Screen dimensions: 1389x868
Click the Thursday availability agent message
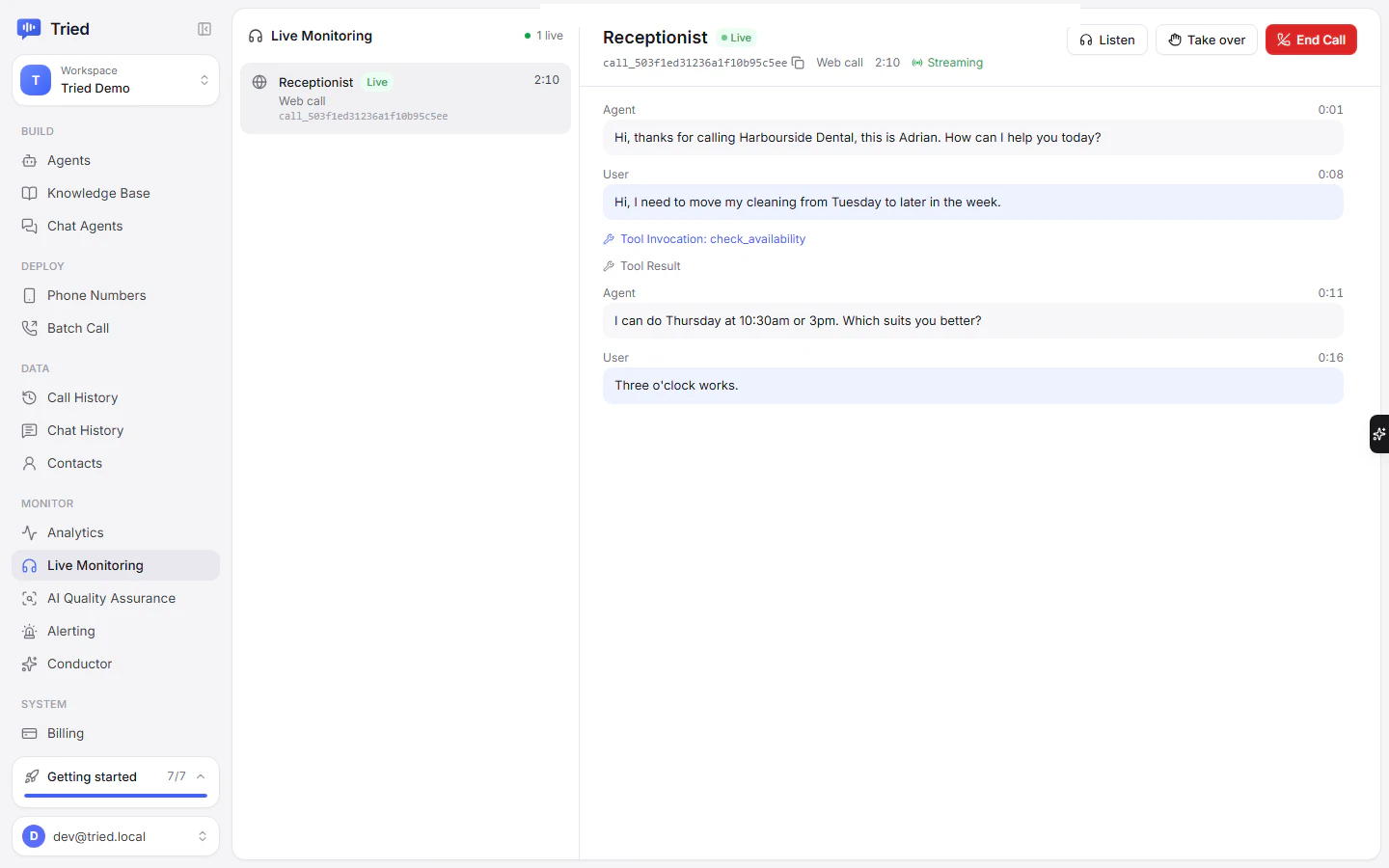pyautogui.click(x=973, y=321)
